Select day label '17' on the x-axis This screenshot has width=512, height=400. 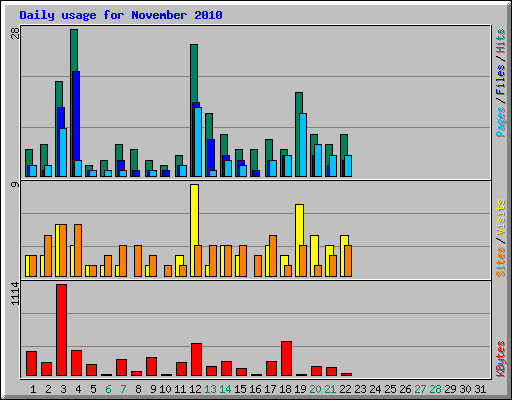pos(270,389)
